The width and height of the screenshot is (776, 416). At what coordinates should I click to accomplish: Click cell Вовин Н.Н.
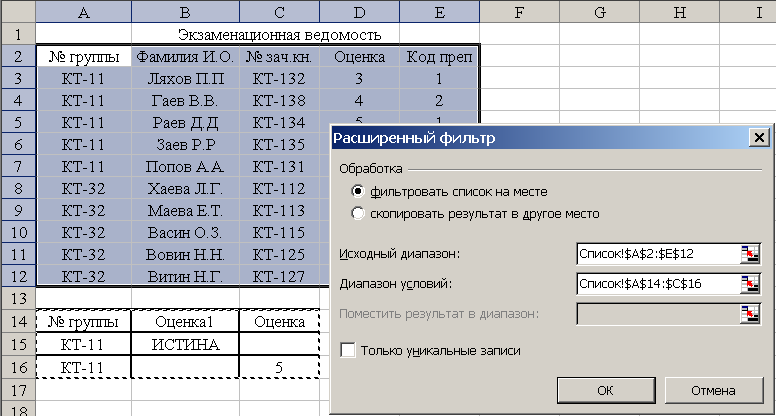point(185,254)
